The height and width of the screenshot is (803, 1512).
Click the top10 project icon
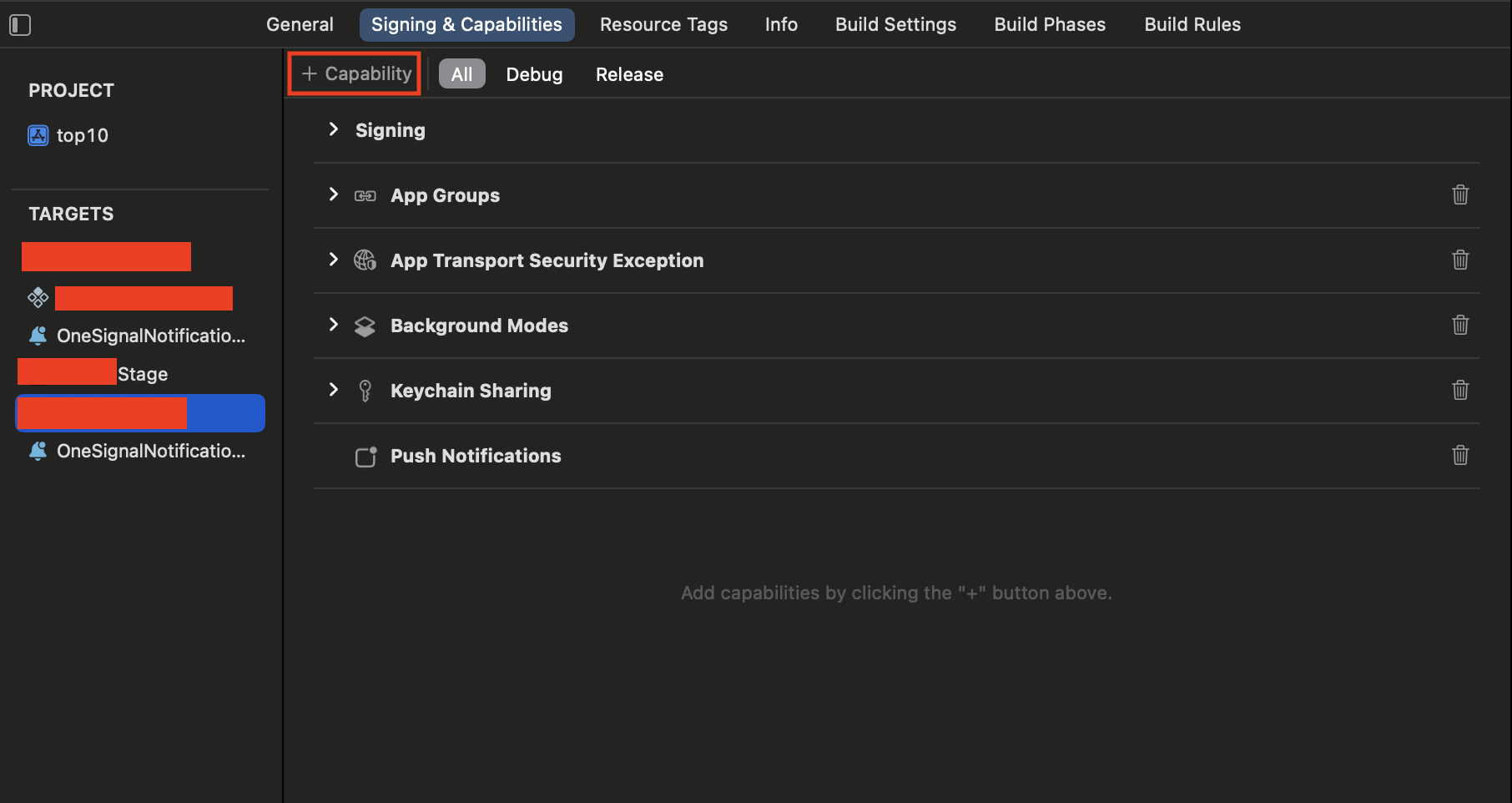[x=38, y=135]
